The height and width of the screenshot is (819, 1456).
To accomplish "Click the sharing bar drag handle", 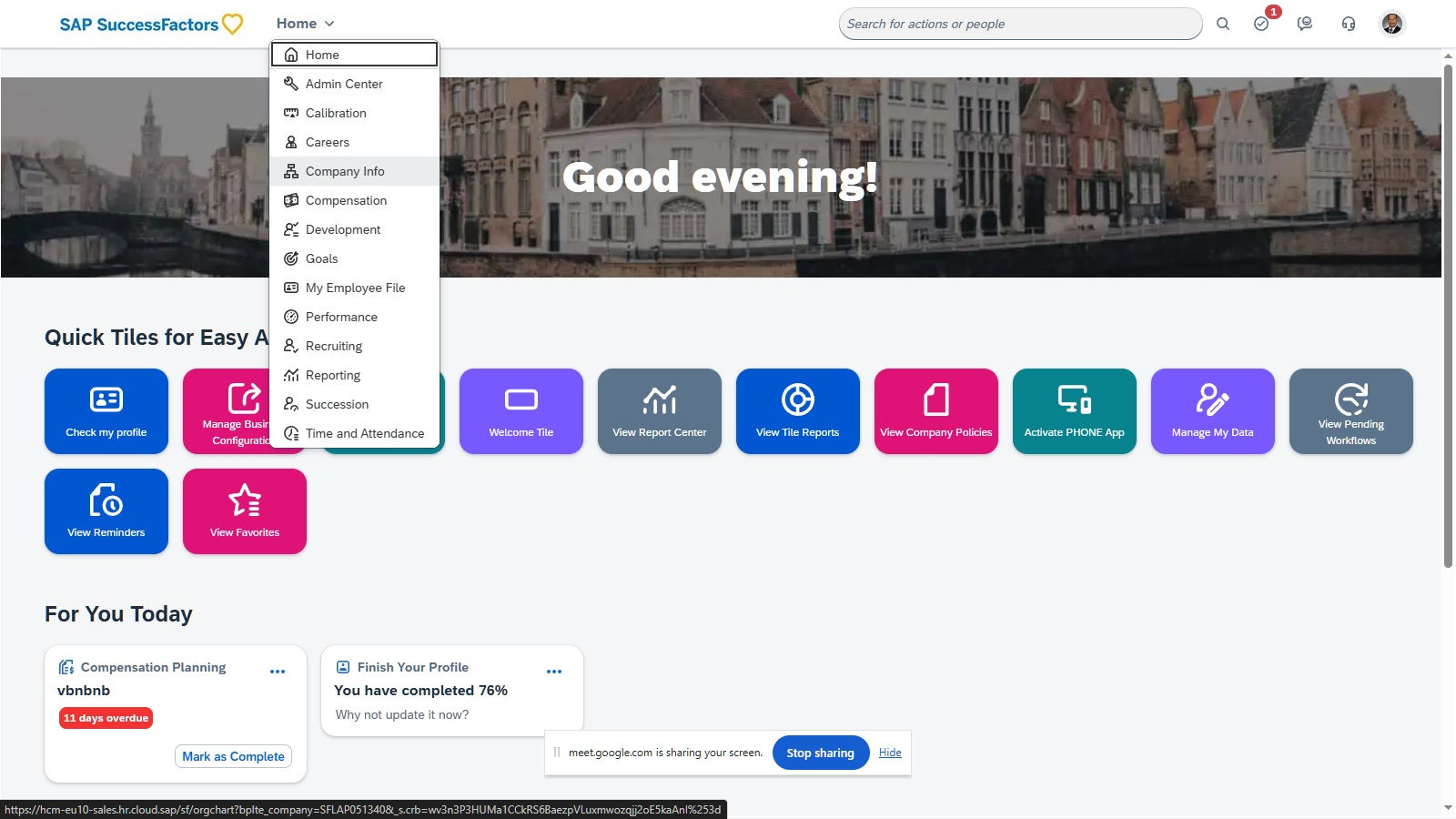I will pyautogui.click(x=557, y=753).
